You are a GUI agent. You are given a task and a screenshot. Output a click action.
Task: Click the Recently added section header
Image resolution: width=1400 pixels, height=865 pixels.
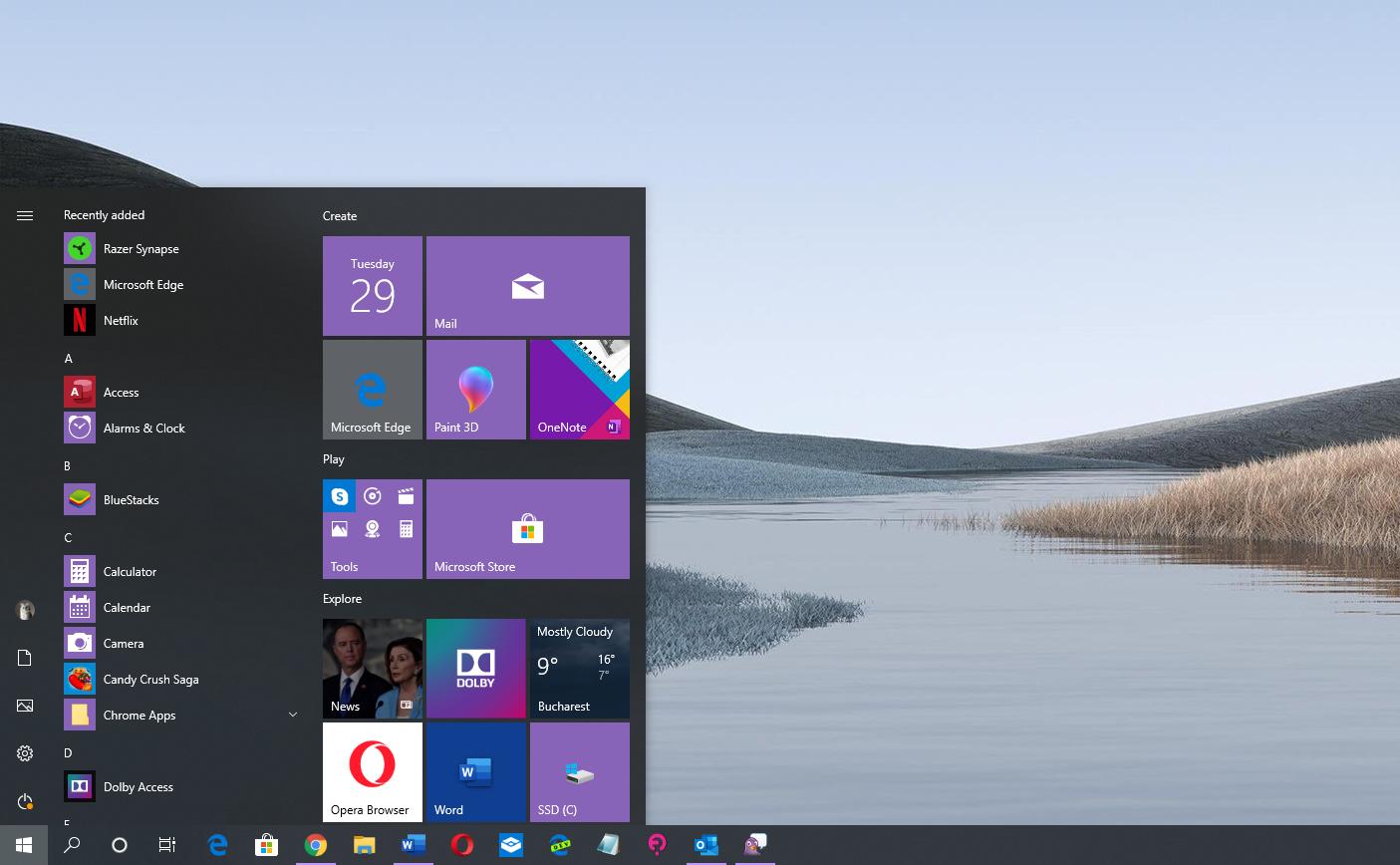(x=104, y=215)
